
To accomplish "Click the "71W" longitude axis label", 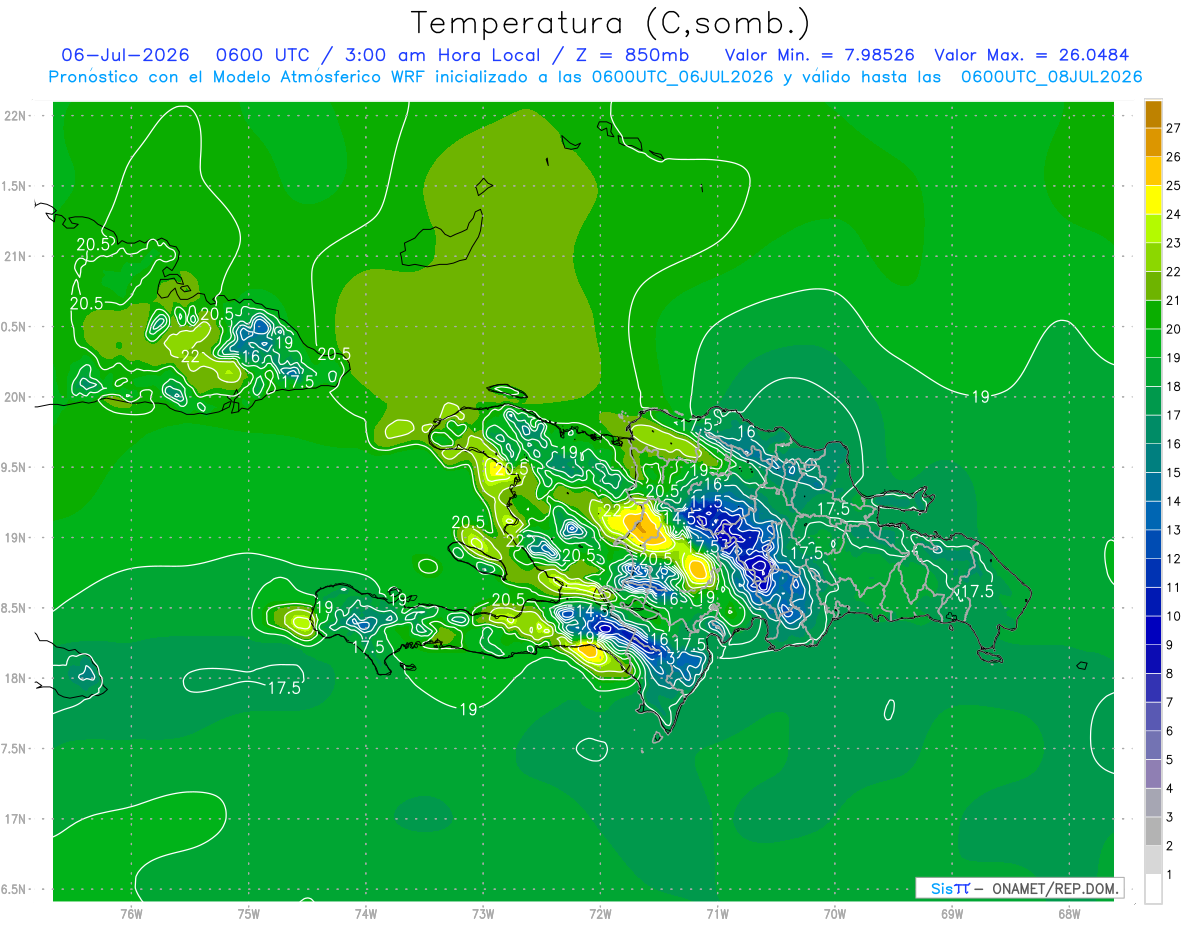I will (x=717, y=913).
